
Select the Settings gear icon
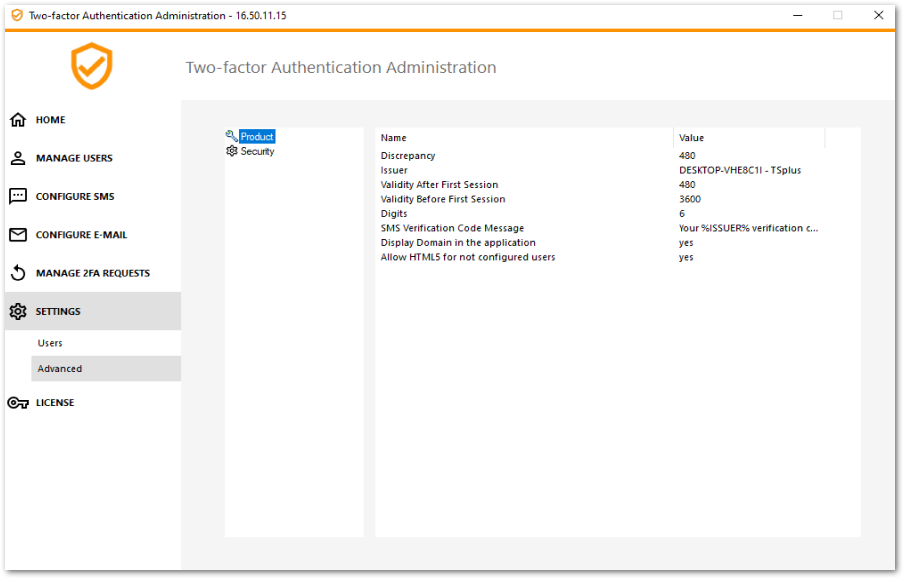[17, 311]
